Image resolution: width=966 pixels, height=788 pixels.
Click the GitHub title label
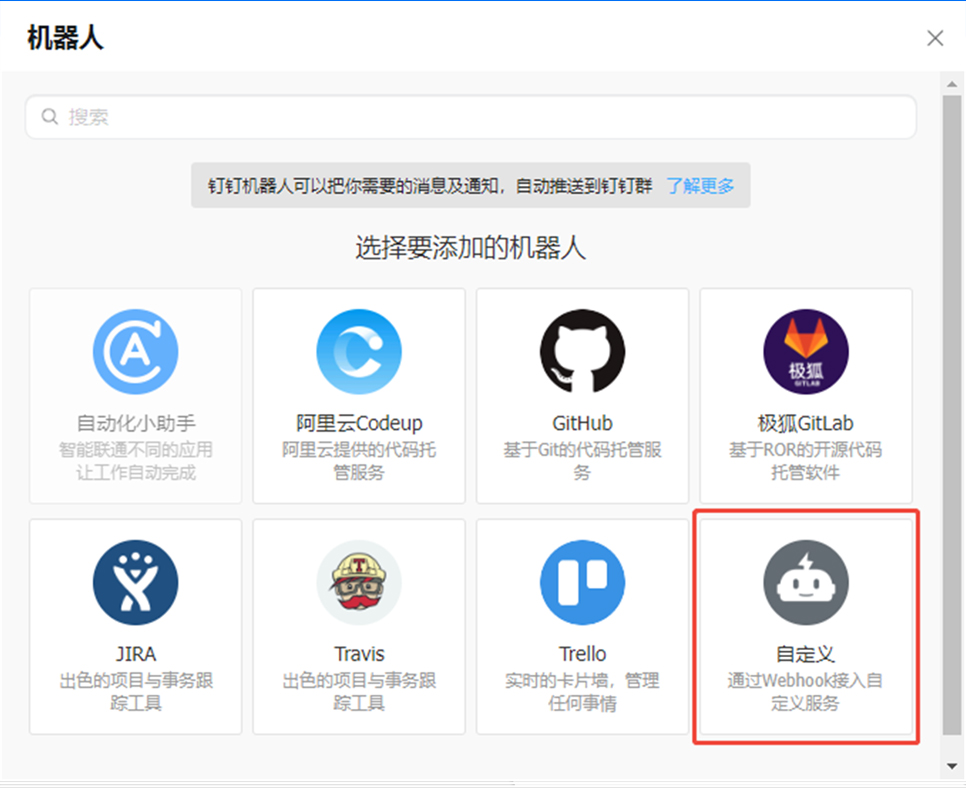(x=582, y=423)
